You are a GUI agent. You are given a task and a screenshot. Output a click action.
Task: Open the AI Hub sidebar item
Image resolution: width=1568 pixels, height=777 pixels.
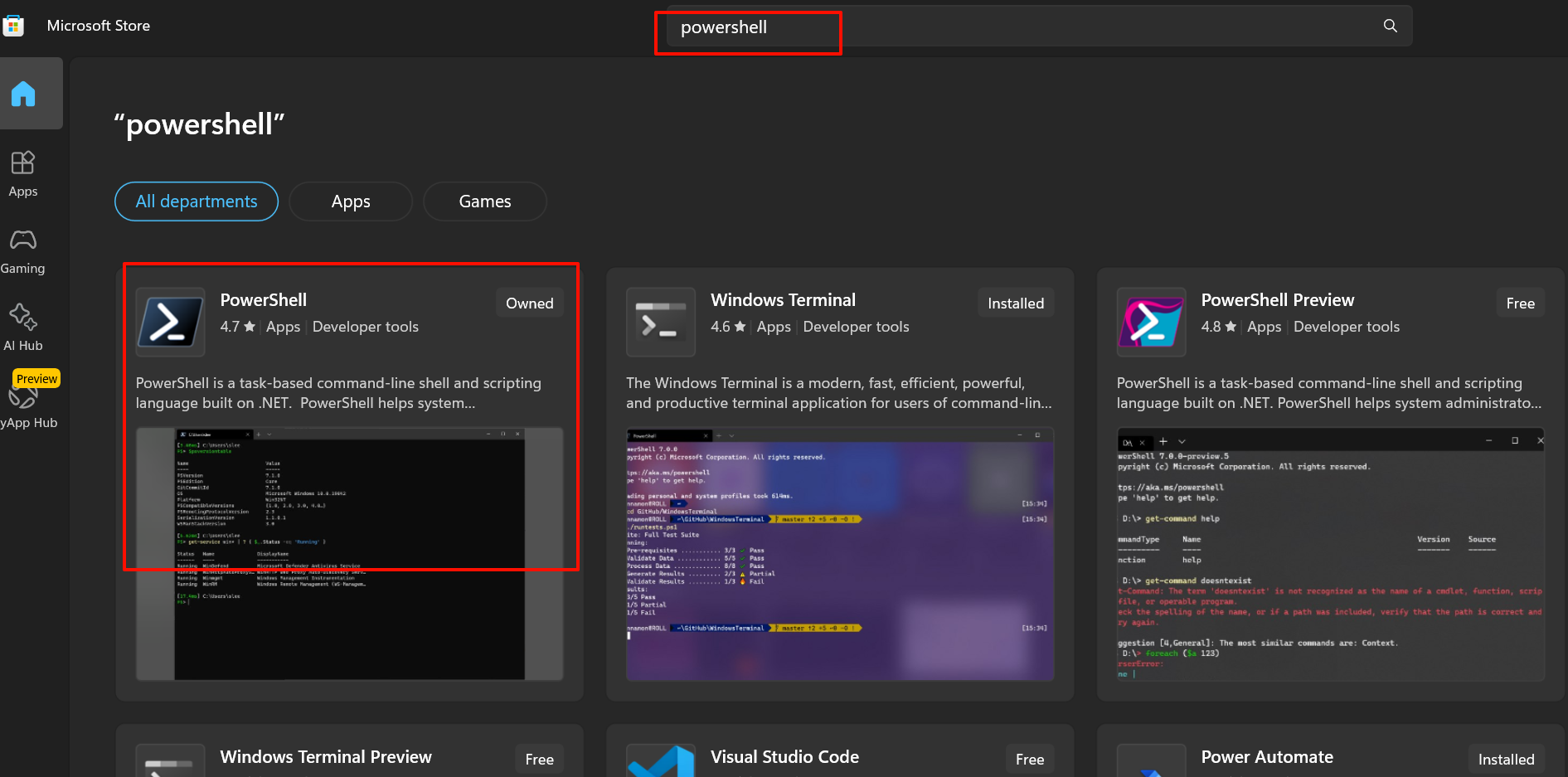coord(23,328)
